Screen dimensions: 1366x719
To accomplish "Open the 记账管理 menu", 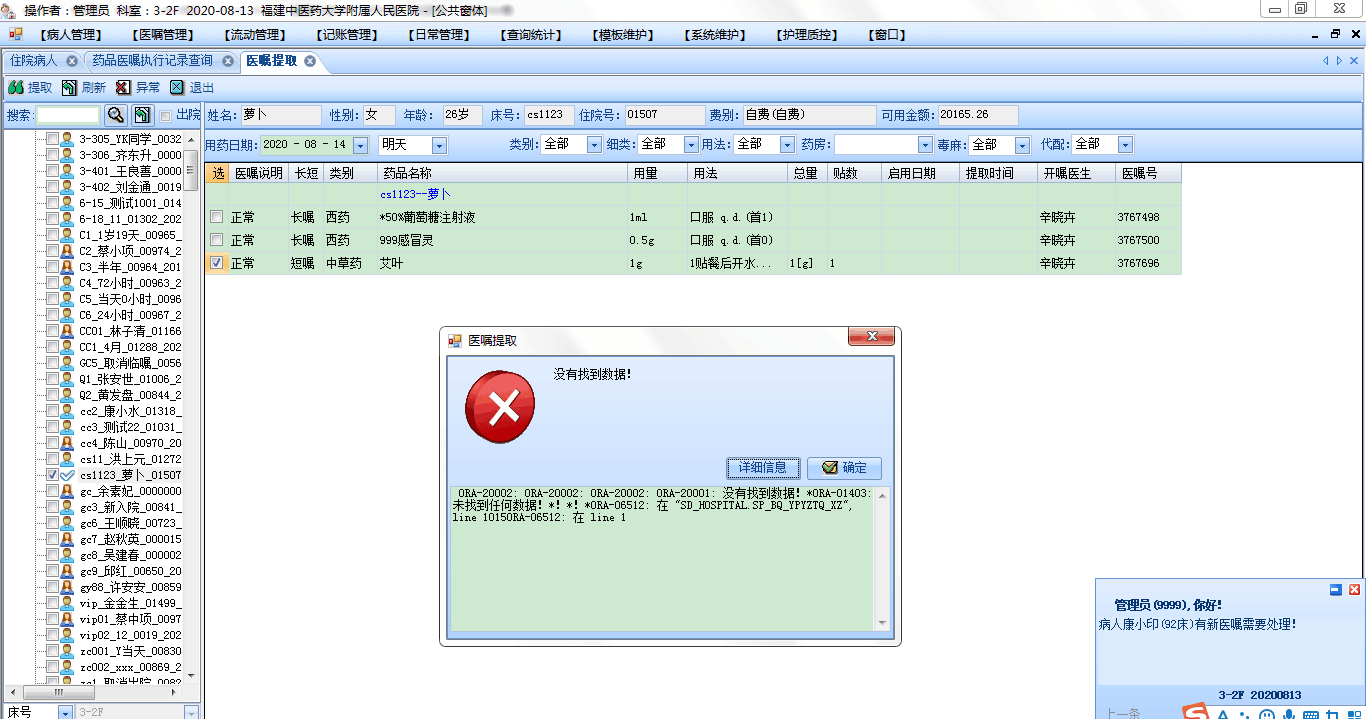I will [x=347, y=35].
